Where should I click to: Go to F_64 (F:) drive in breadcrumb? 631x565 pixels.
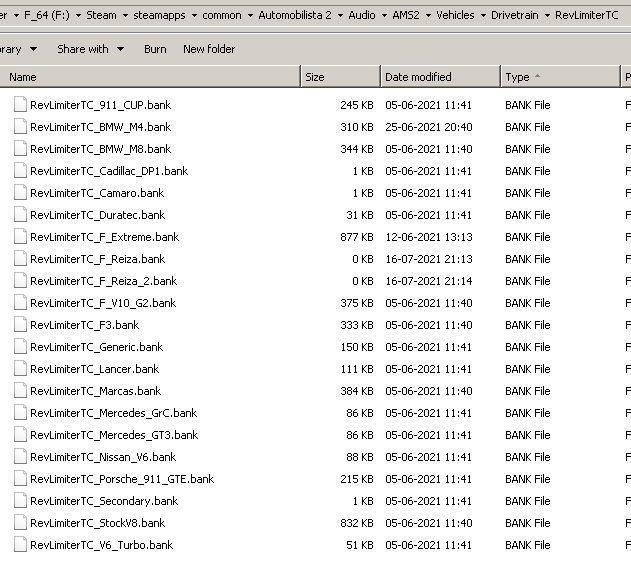(x=47, y=15)
